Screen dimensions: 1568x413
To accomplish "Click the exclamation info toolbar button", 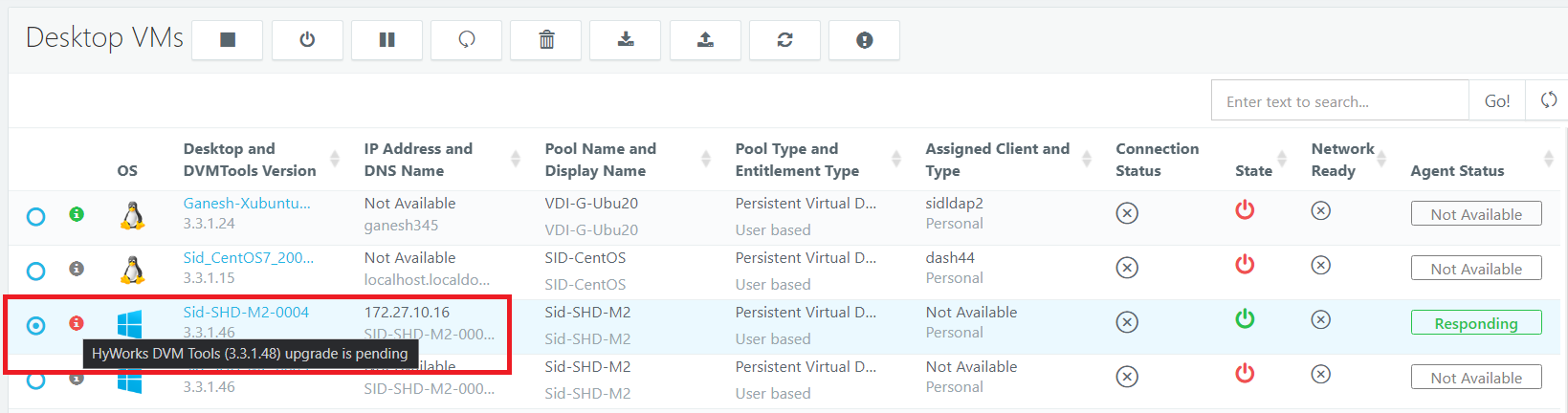I will tap(864, 40).
